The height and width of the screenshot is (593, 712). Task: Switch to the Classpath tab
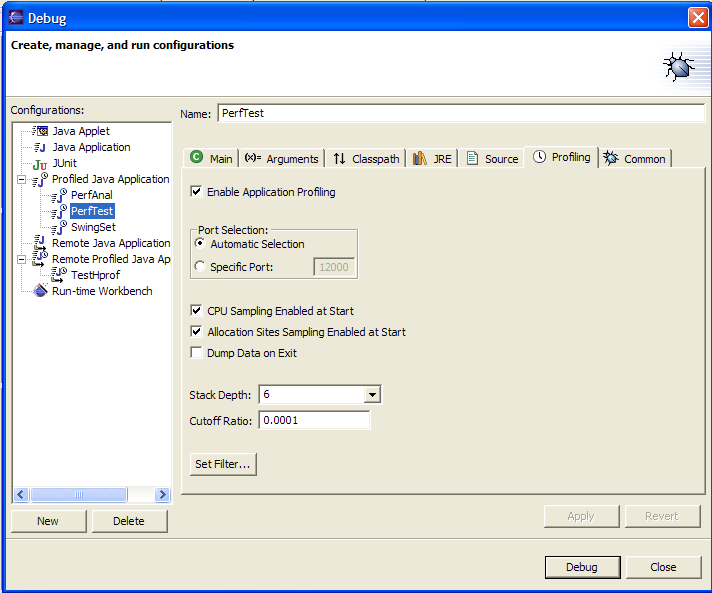coord(365,158)
